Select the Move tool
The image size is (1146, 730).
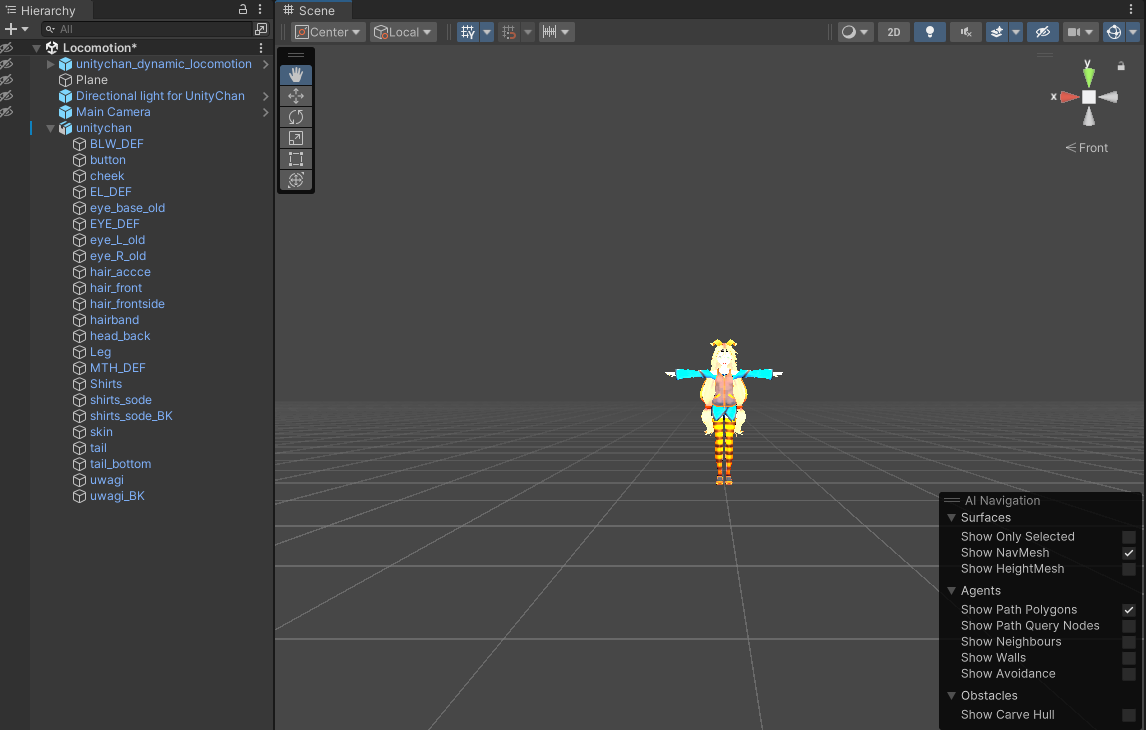click(x=296, y=96)
